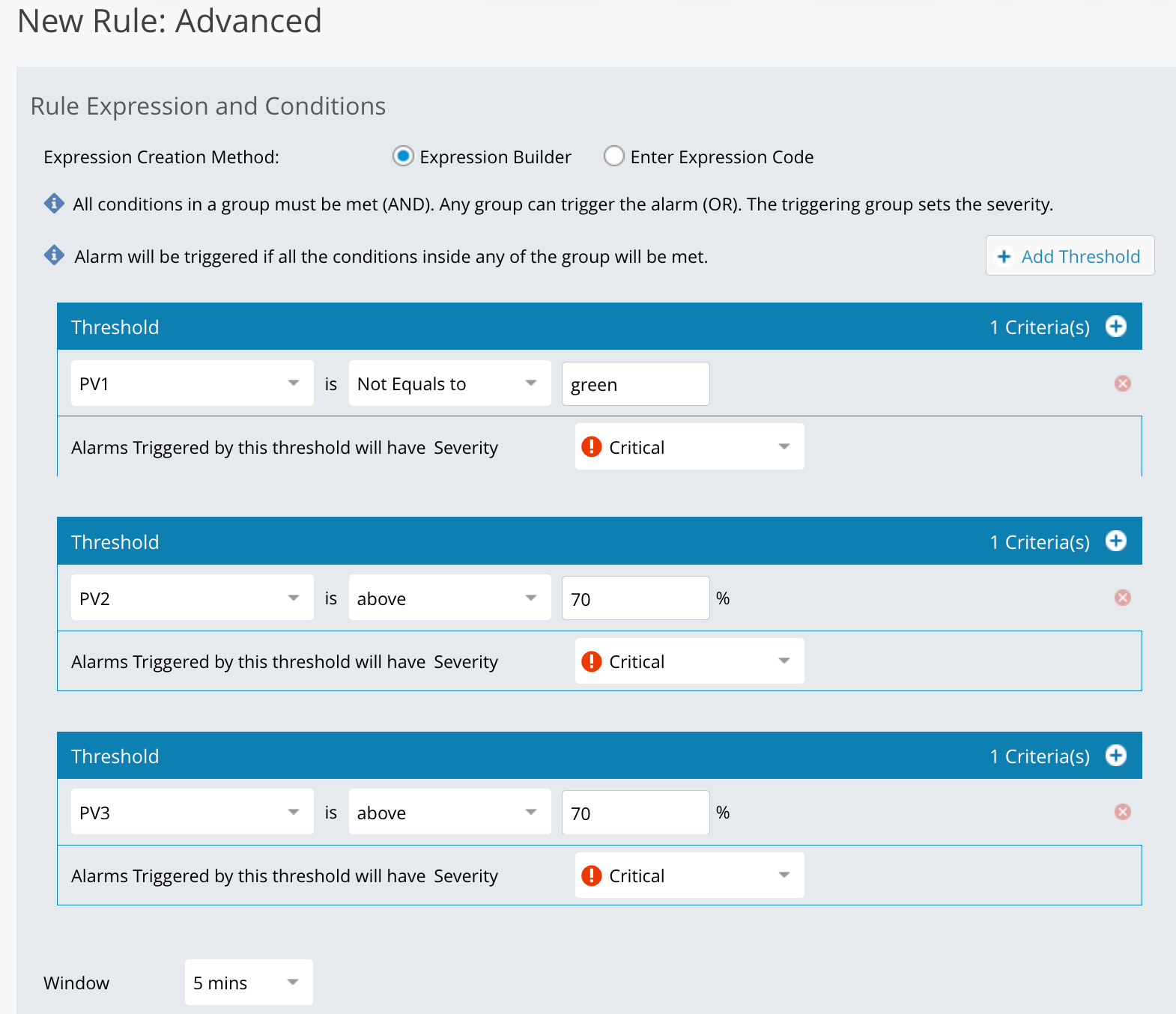
Task: Open PV1 threshold severity Critical dropdown
Action: point(689,447)
